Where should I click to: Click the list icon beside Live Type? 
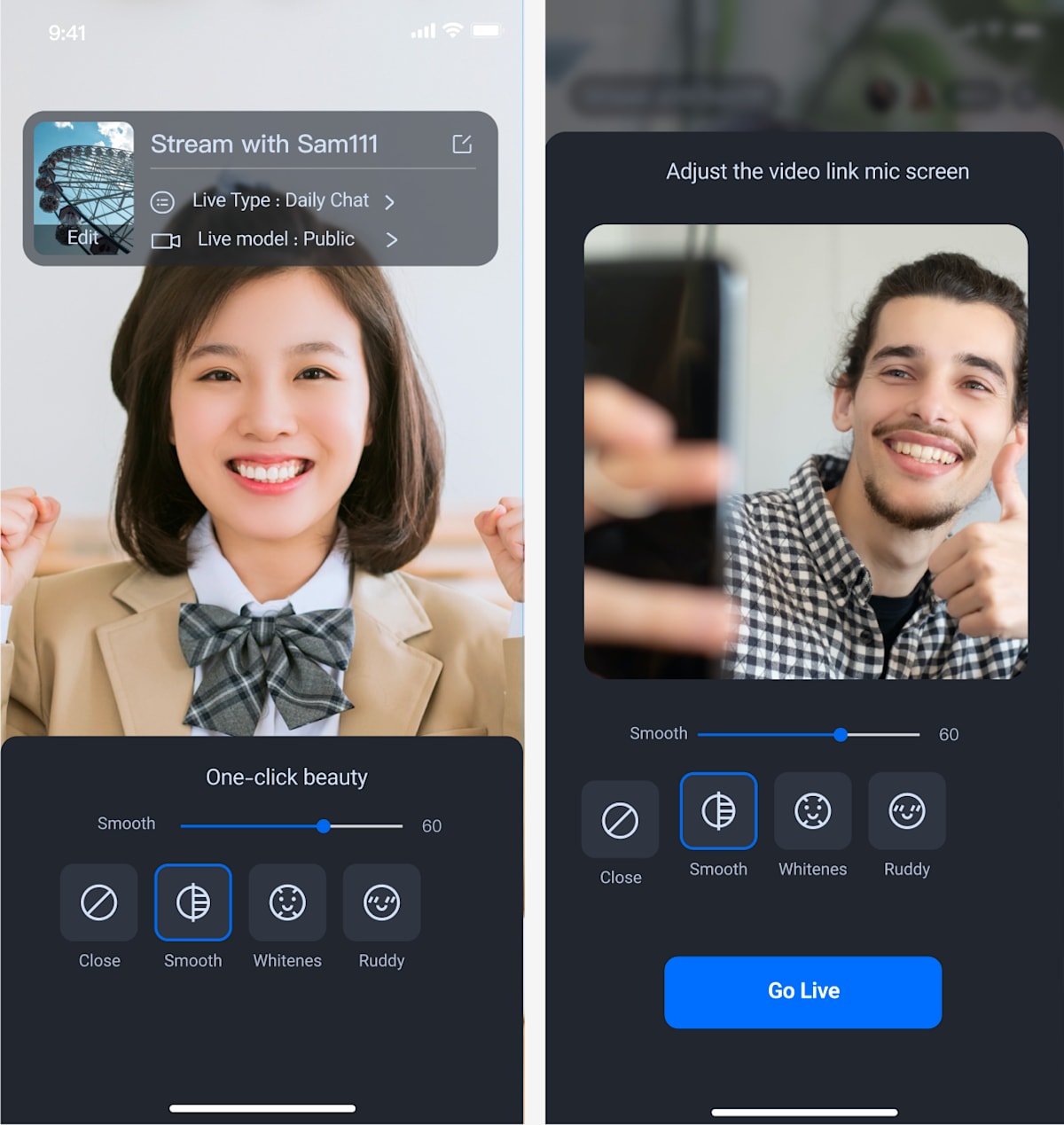click(162, 202)
